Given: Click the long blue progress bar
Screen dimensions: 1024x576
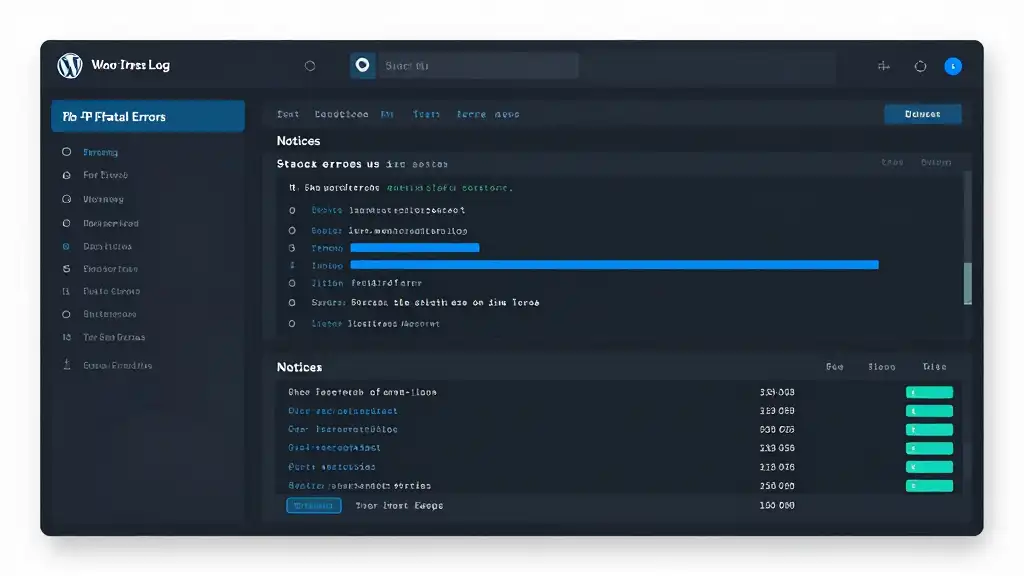Looking at the screenshot, I should coord(615,264).
